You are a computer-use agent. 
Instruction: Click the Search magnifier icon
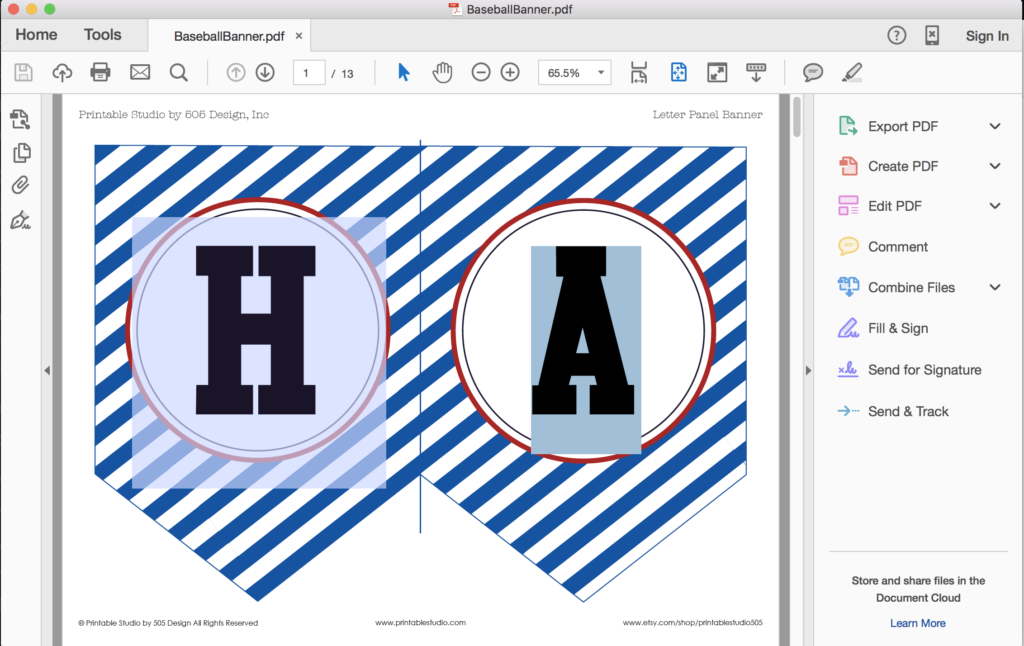click(x=179, y=72)
